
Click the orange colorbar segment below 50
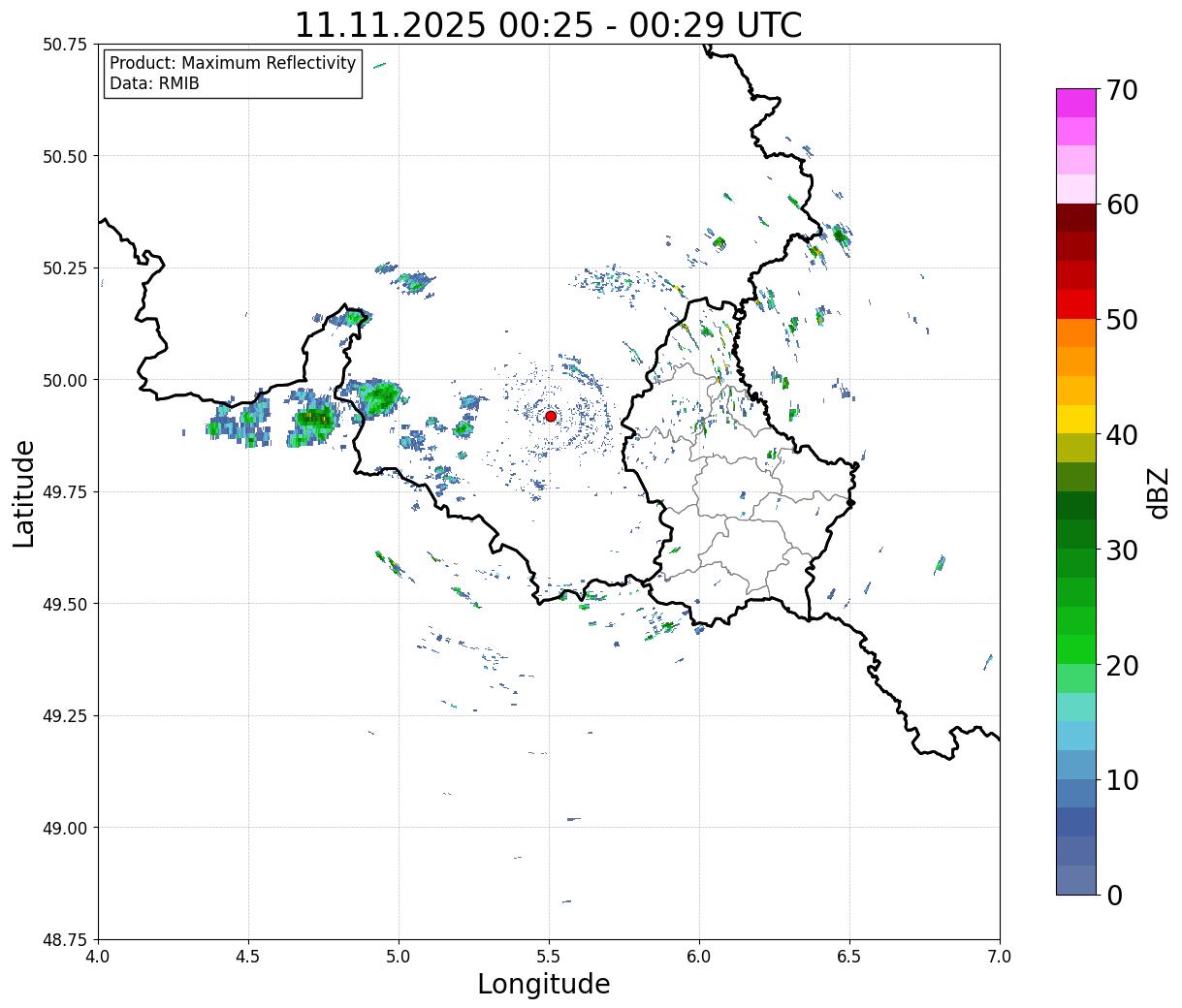pos(1076,332)
